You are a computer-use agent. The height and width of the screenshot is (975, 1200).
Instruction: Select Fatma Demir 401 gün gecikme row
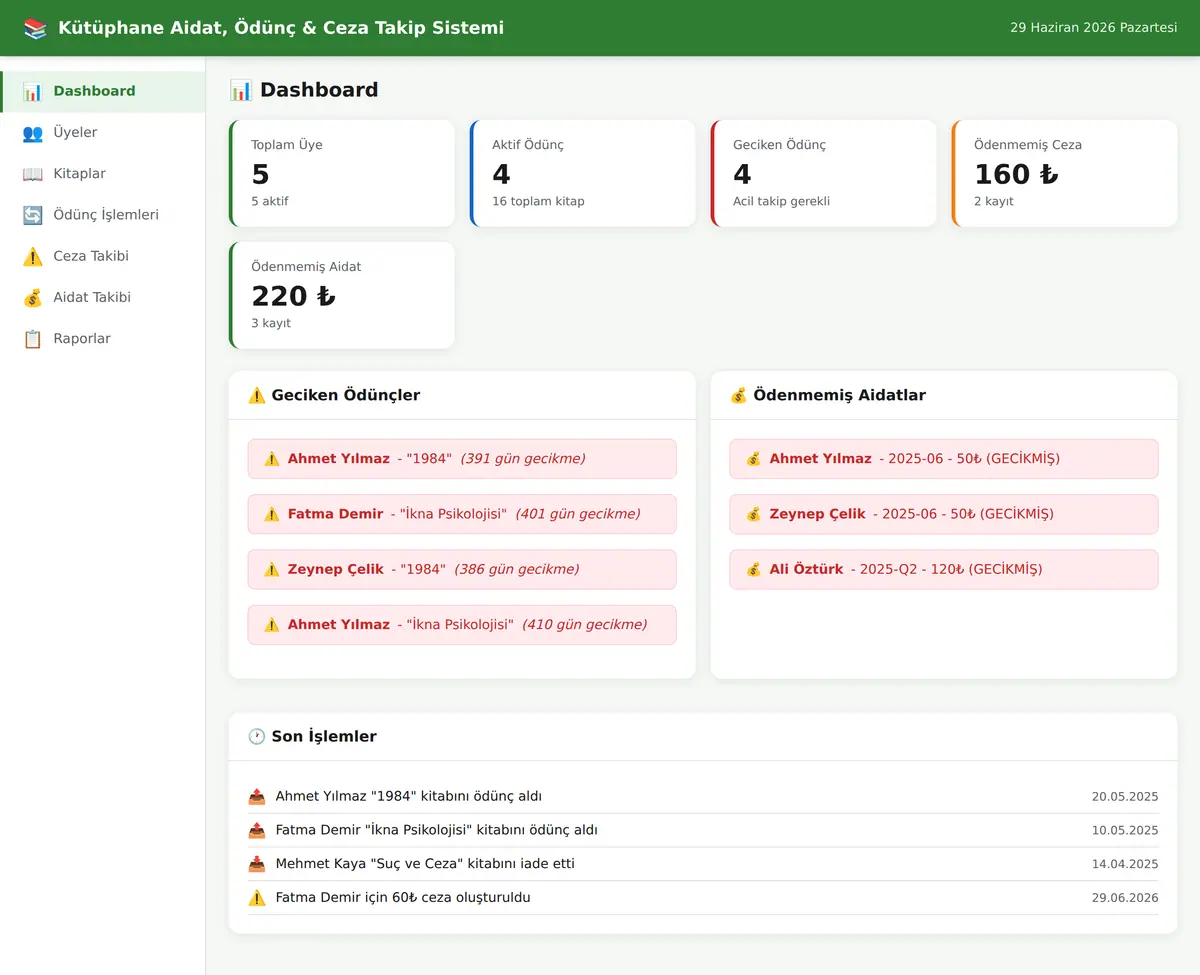[x=462, y=514]
